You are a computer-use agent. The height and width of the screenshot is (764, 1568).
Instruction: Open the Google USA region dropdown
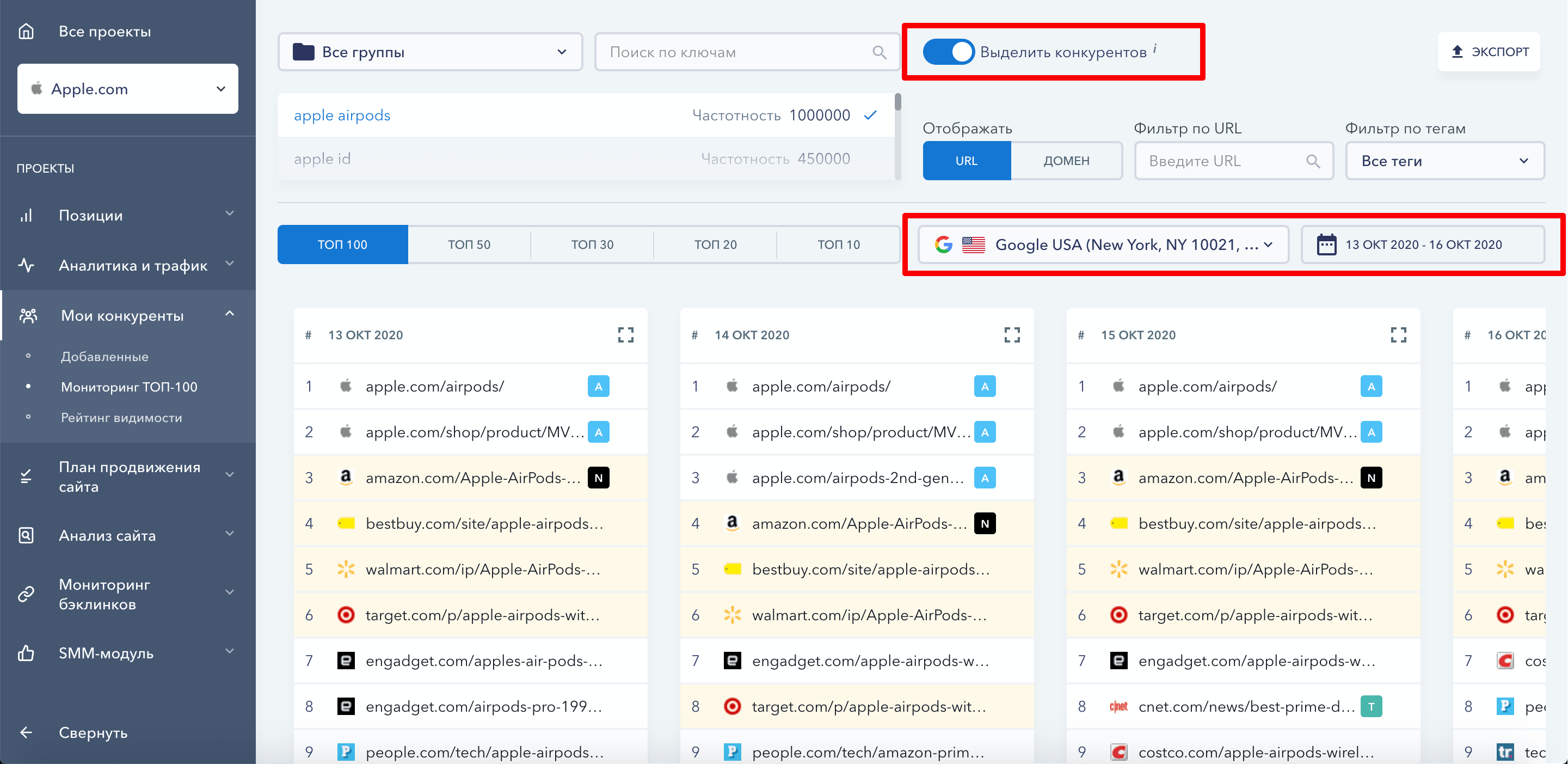[x=1103, y=245]
